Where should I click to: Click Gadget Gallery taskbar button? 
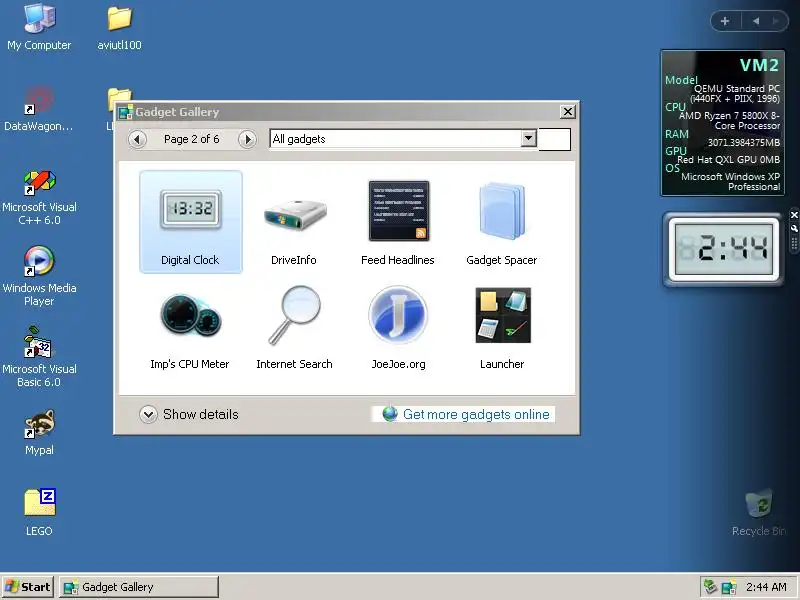pyautogui.click(x=139, y=587)
